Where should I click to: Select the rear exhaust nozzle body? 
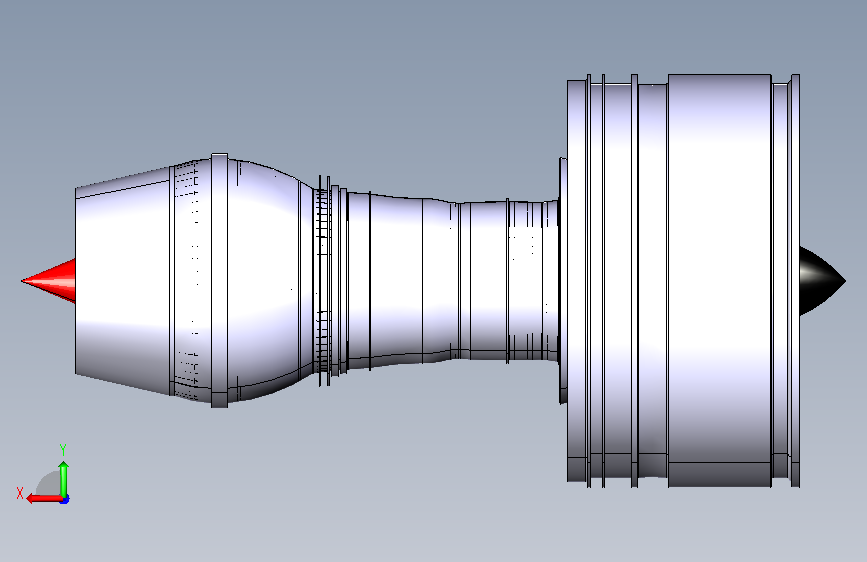click(123, 280)
